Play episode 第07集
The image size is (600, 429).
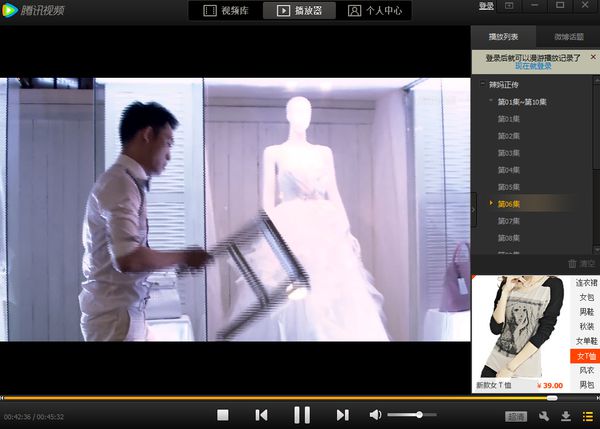coord(509,221)
